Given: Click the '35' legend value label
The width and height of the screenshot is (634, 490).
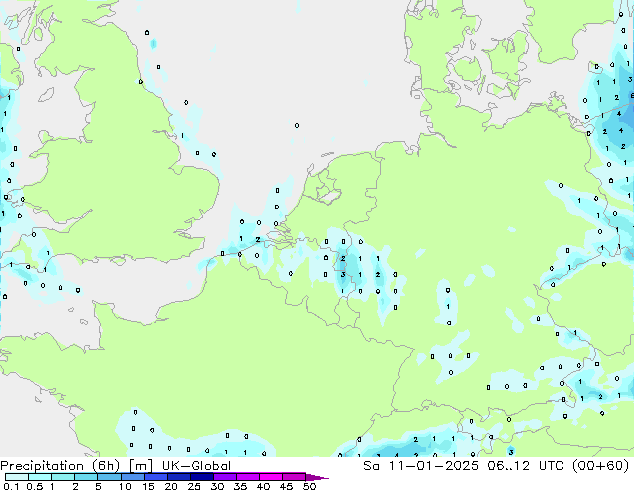Looking at the screenshot, I should 240,486.
